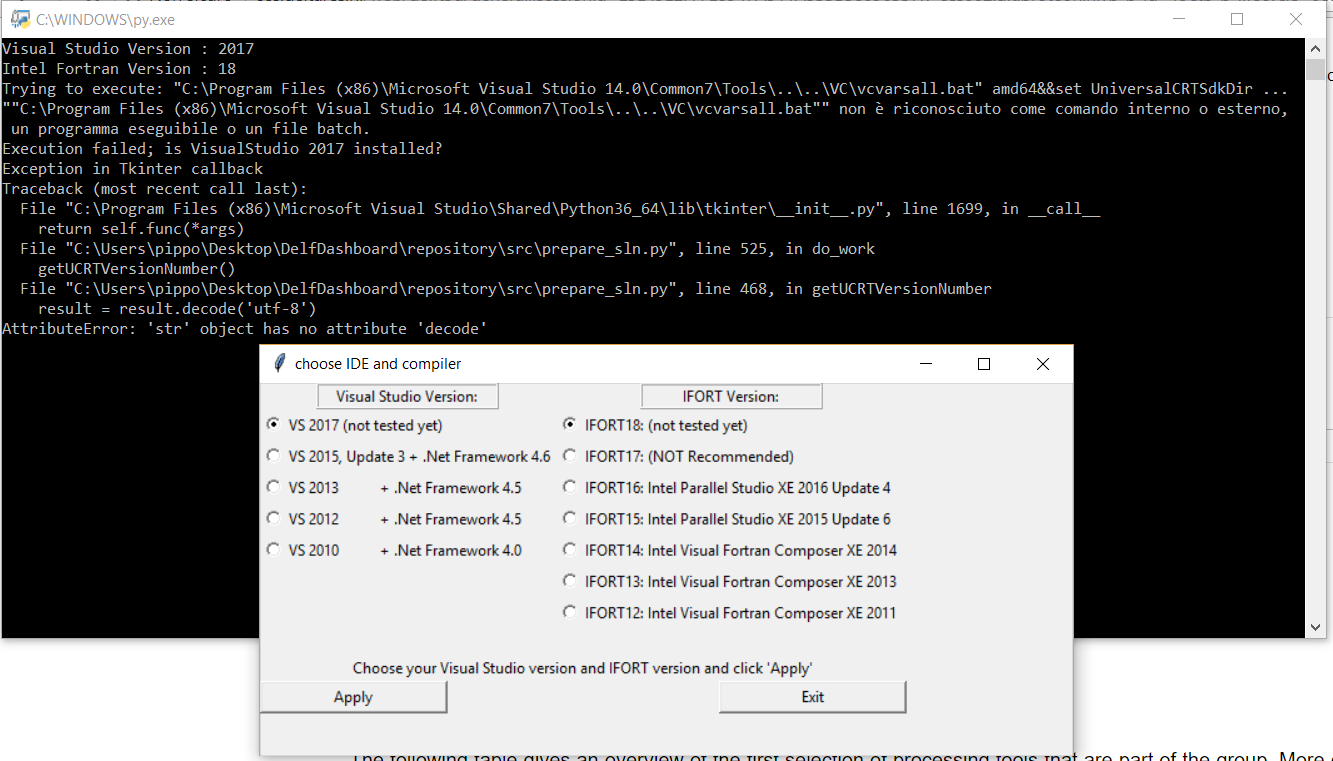Click the AttributeError line in console
The width and height of the screenshot is (1333, 761).
[x=245, y=329]
